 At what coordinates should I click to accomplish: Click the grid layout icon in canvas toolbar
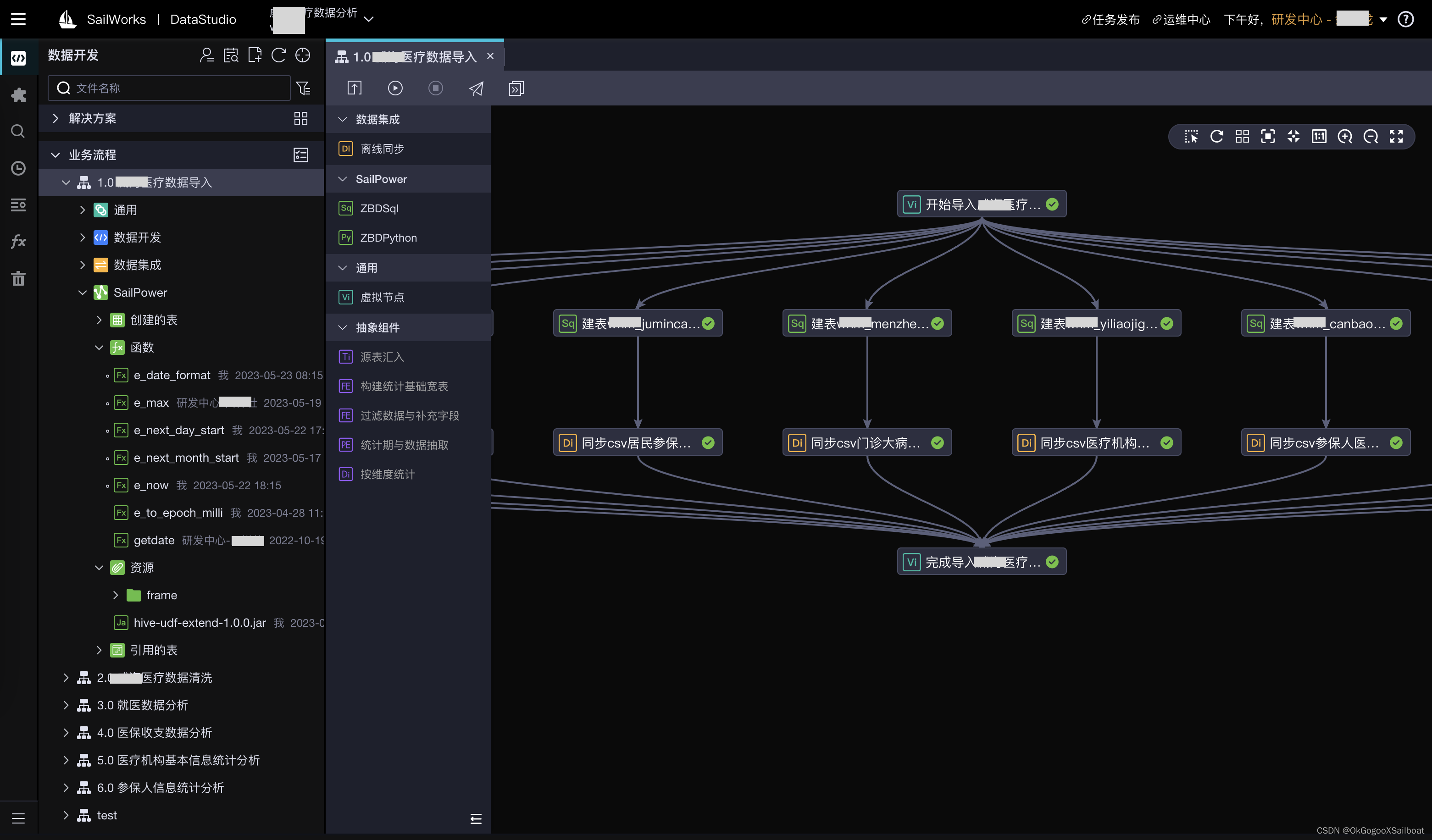1242,137
